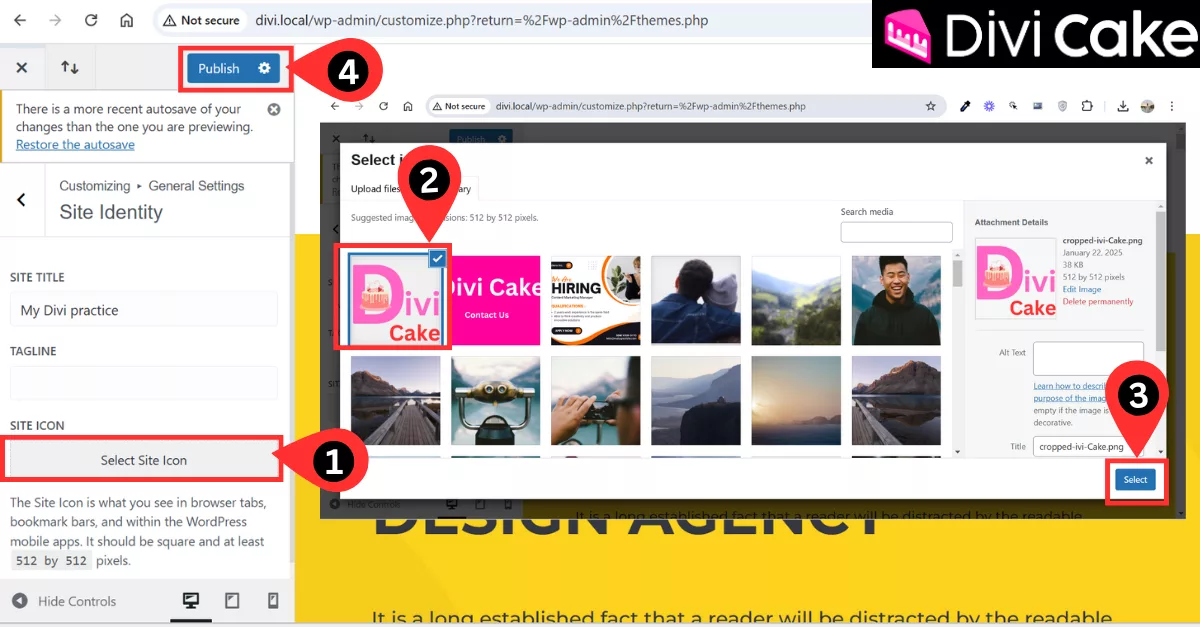The height and width of the screenshot is (630, 1200).
Task: Bookmark the page with the star icon
Action: click(x=931, y=106)
